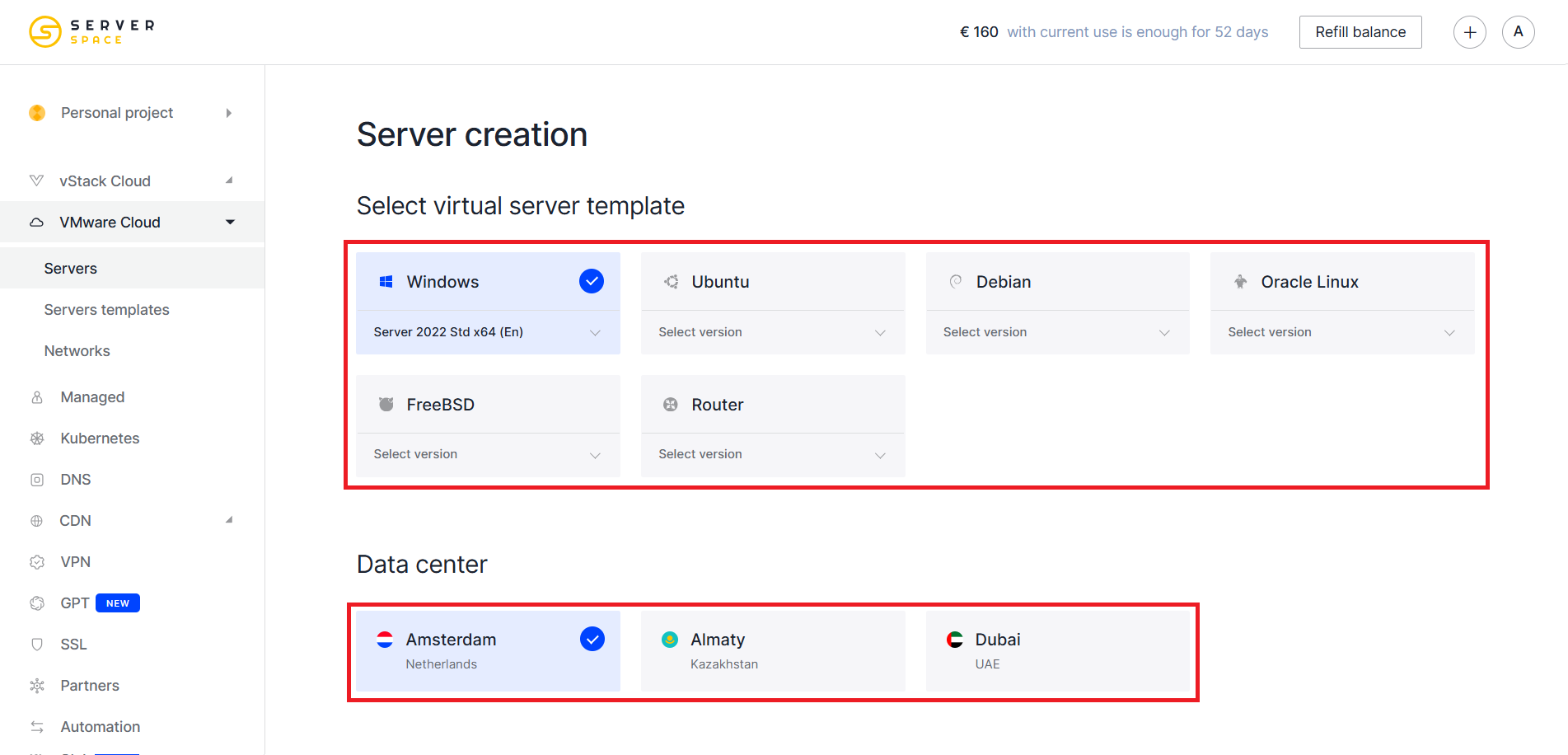The image size is (1568, 755).
Task: Click the vStack Cloud triangle icon
Action: tap(36, 181)
